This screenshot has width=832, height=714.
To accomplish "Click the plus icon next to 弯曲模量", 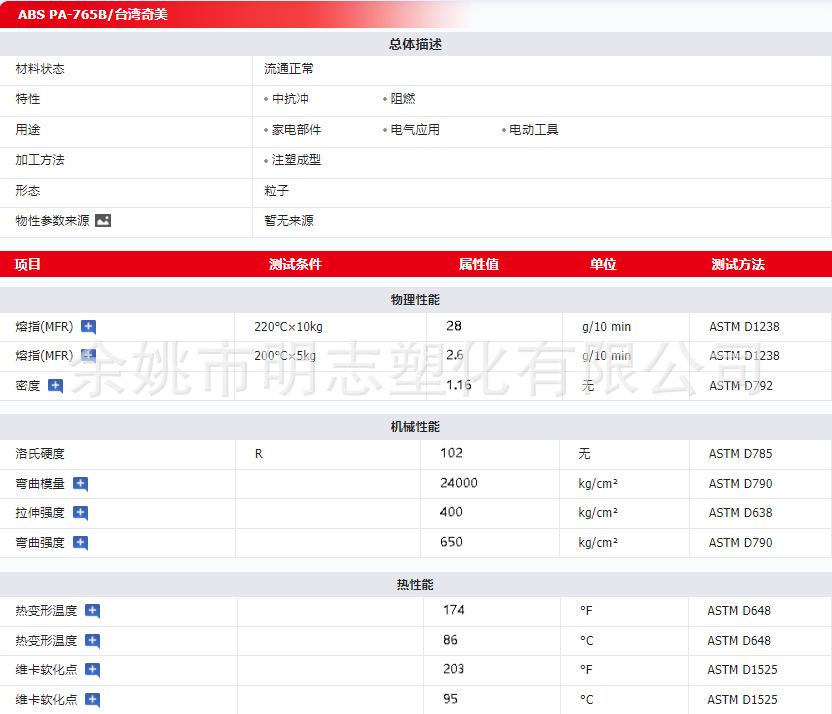I will point(80,484).
